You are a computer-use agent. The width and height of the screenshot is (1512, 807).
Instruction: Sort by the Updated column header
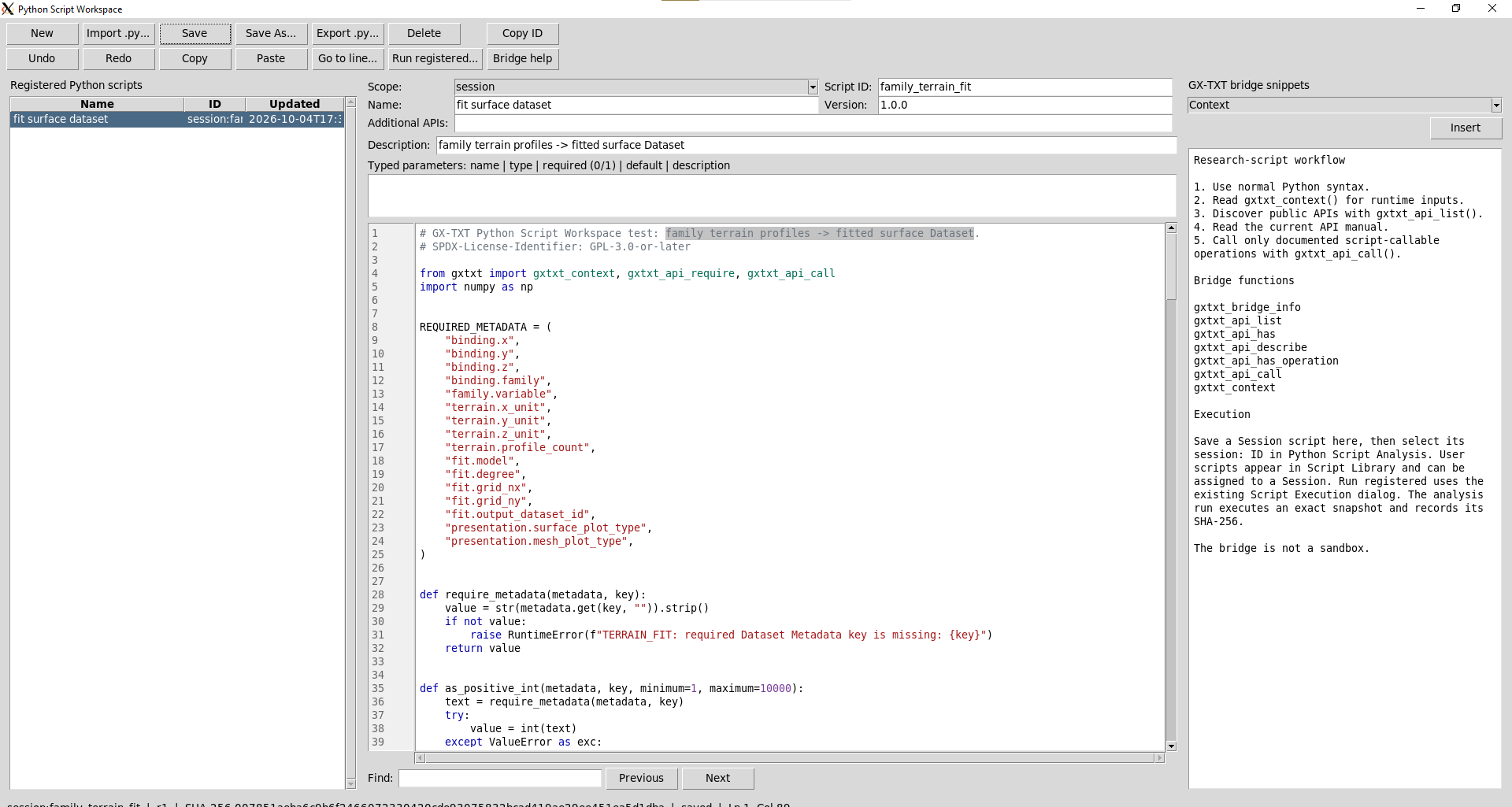click(295, 104)
